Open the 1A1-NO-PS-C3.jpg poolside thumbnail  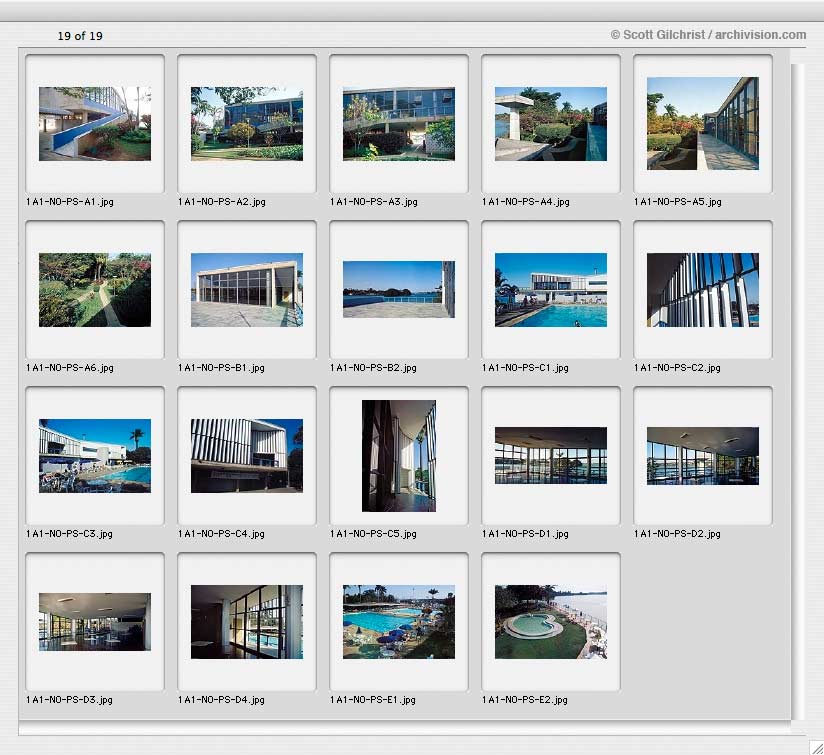pos(95,456)
